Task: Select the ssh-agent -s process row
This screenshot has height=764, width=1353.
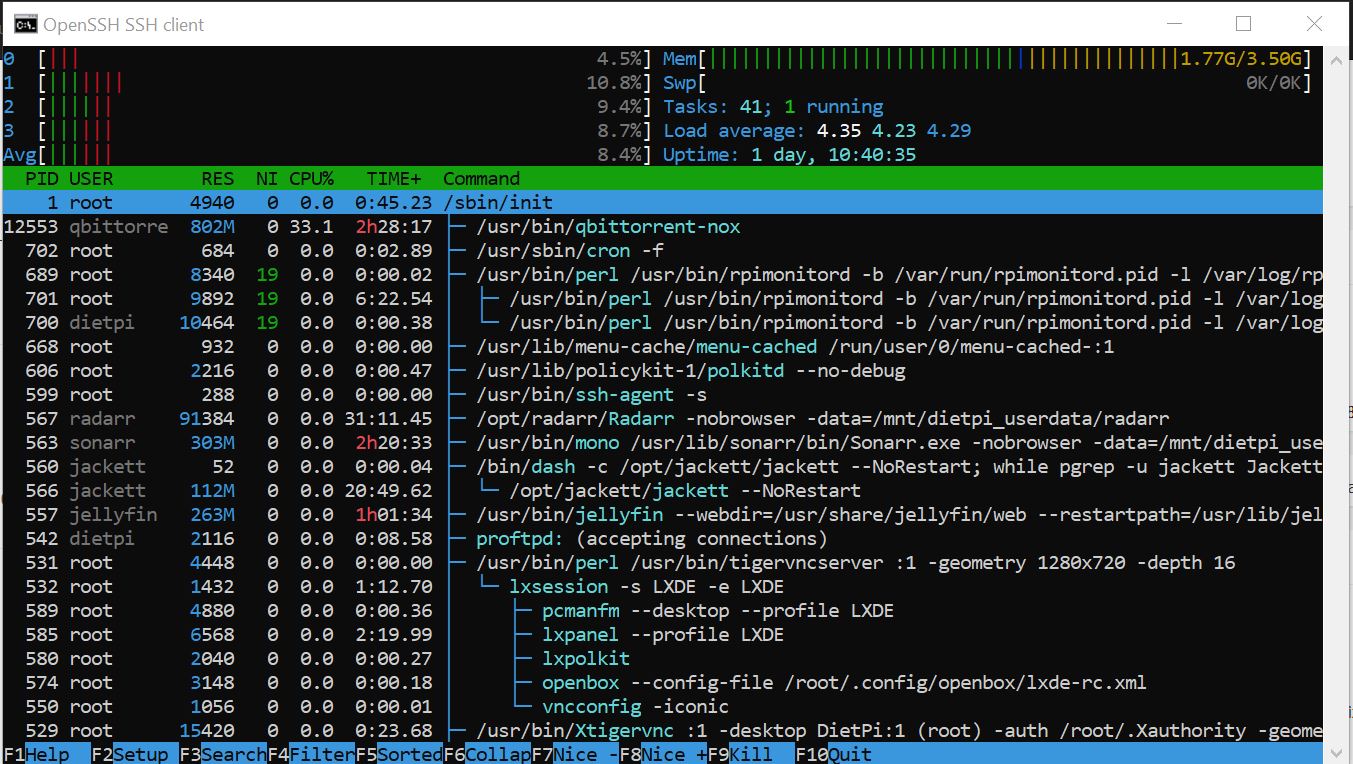Action: pos(662,395)
